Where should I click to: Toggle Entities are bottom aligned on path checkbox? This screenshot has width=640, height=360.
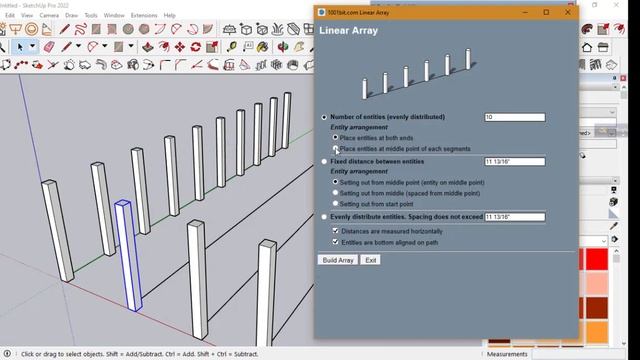click(x=336, y=242)
